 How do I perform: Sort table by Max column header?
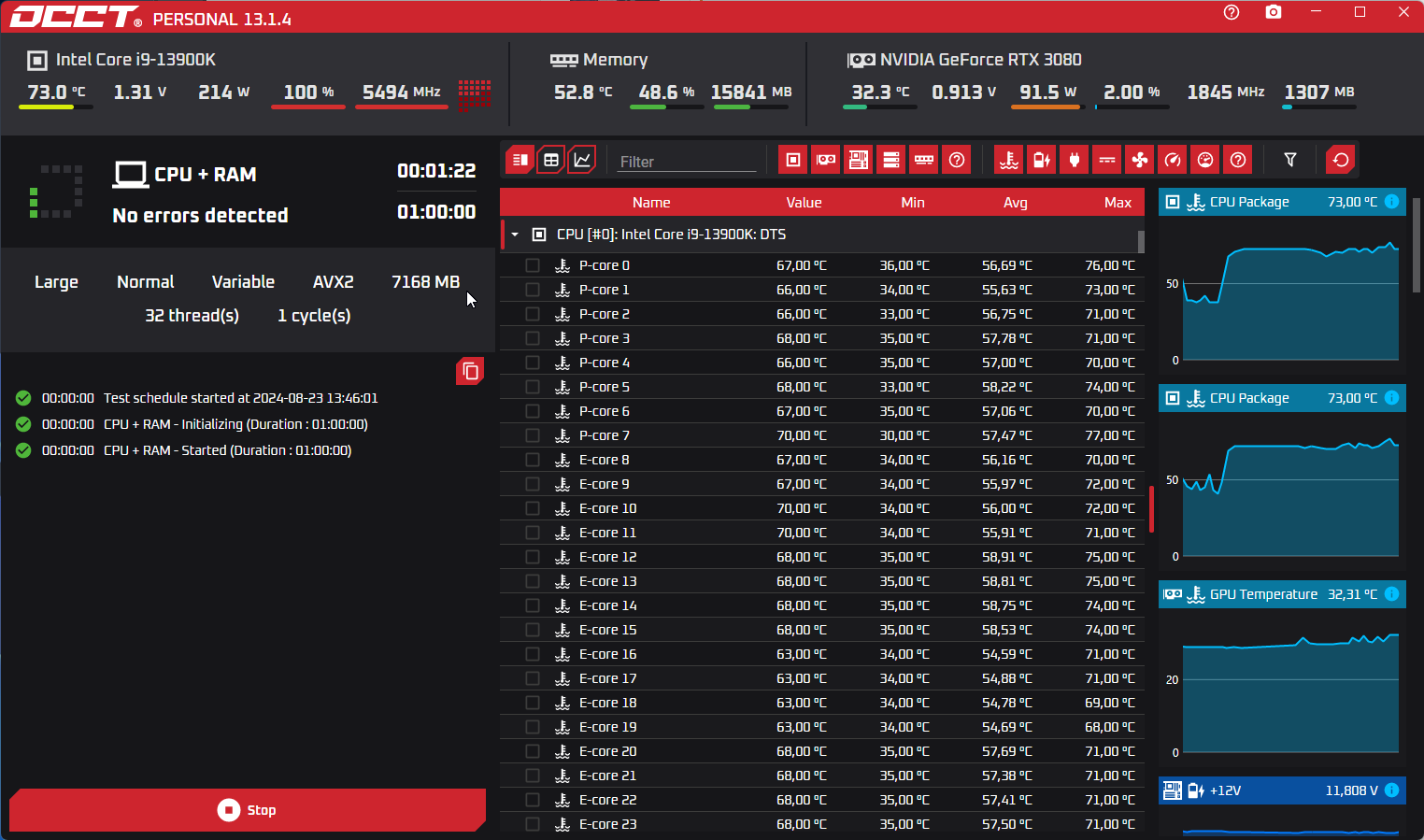[1118, 203]
